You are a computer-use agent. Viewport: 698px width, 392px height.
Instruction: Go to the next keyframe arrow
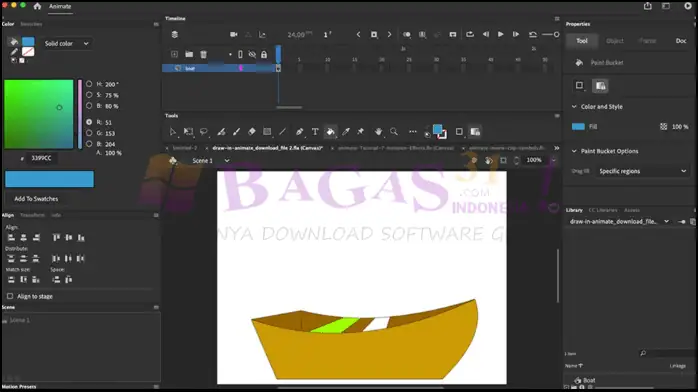389,34
